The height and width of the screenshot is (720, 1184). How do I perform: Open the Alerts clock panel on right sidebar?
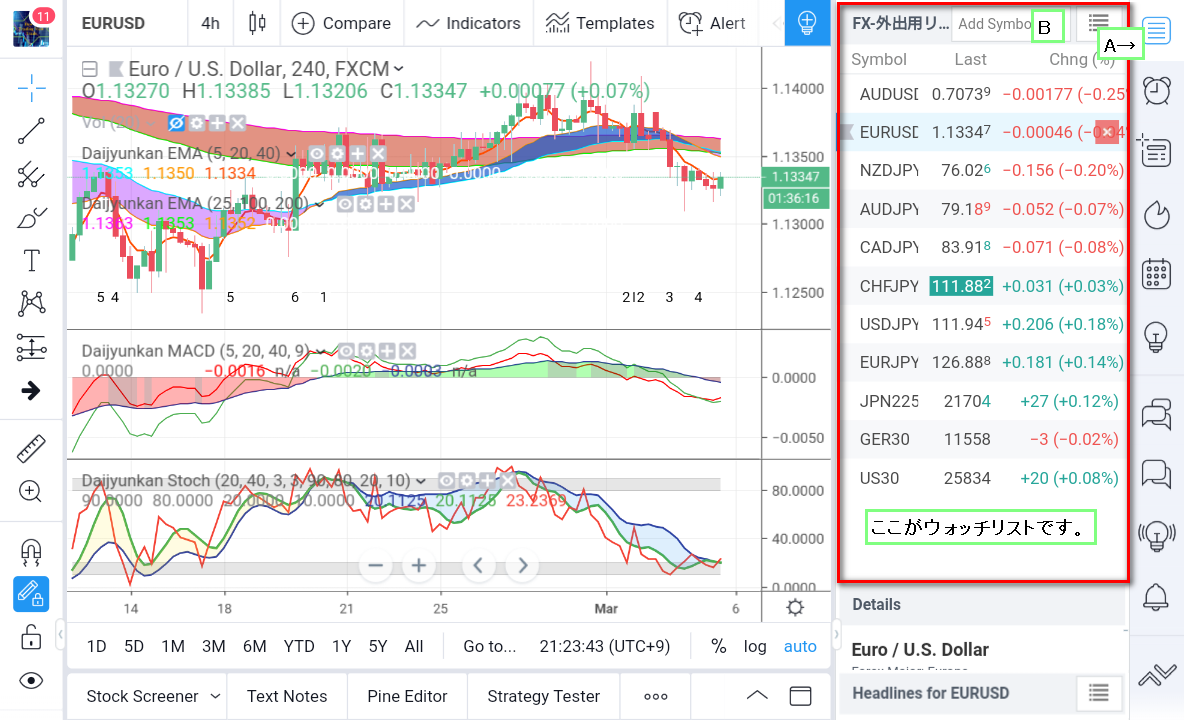1156,90
